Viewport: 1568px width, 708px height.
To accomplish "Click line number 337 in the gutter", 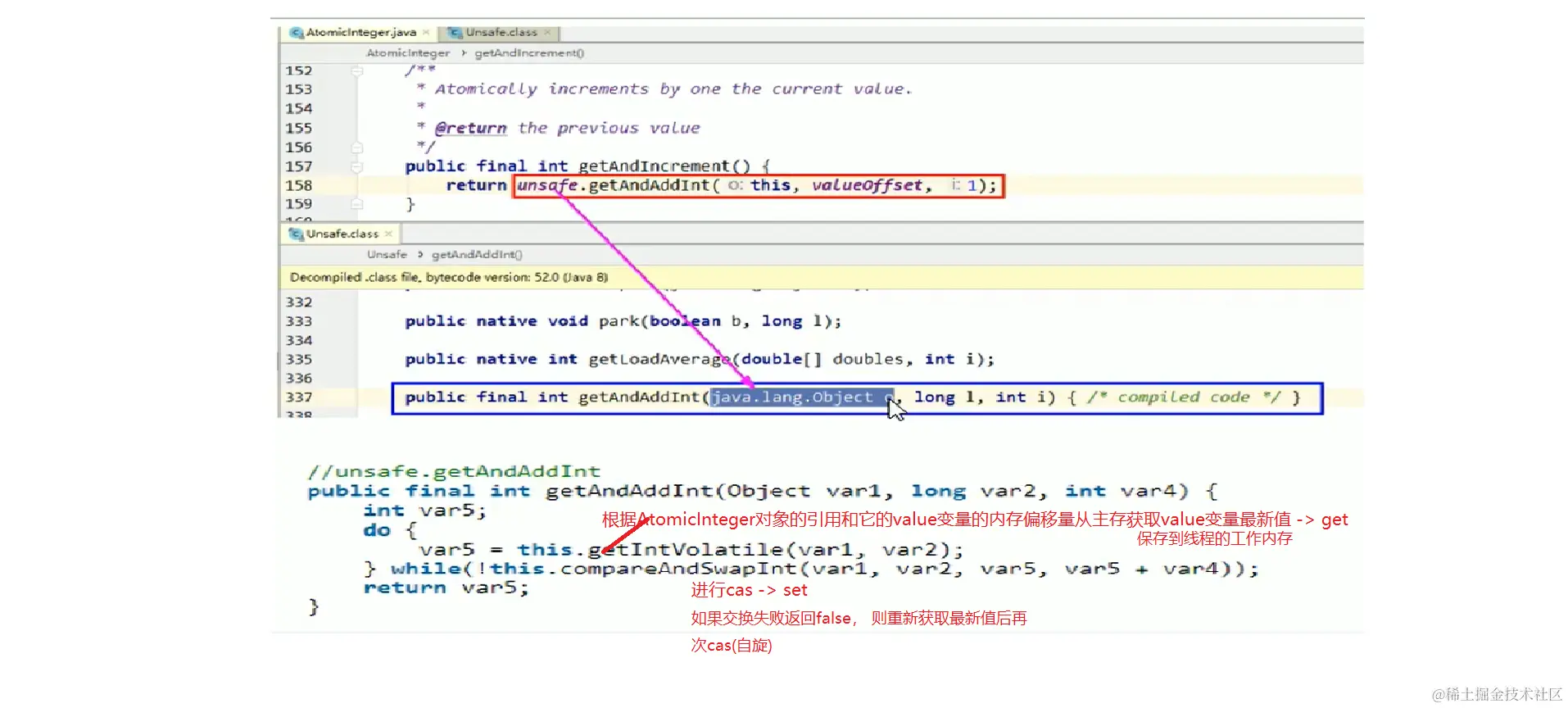I will [x=299, y=397].
